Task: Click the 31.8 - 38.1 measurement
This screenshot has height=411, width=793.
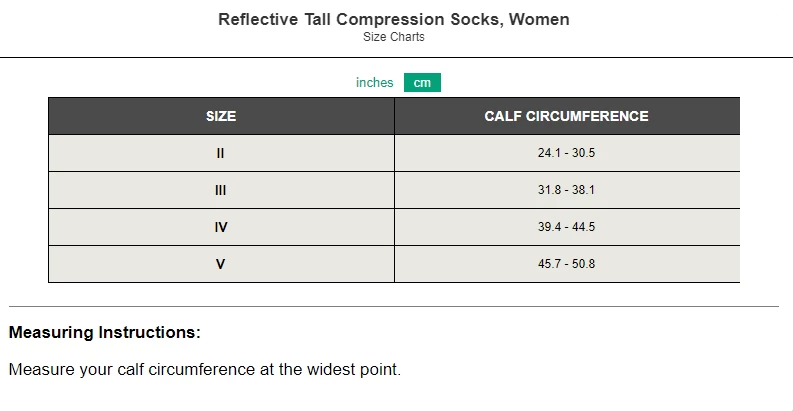Action: pos(566,190)
